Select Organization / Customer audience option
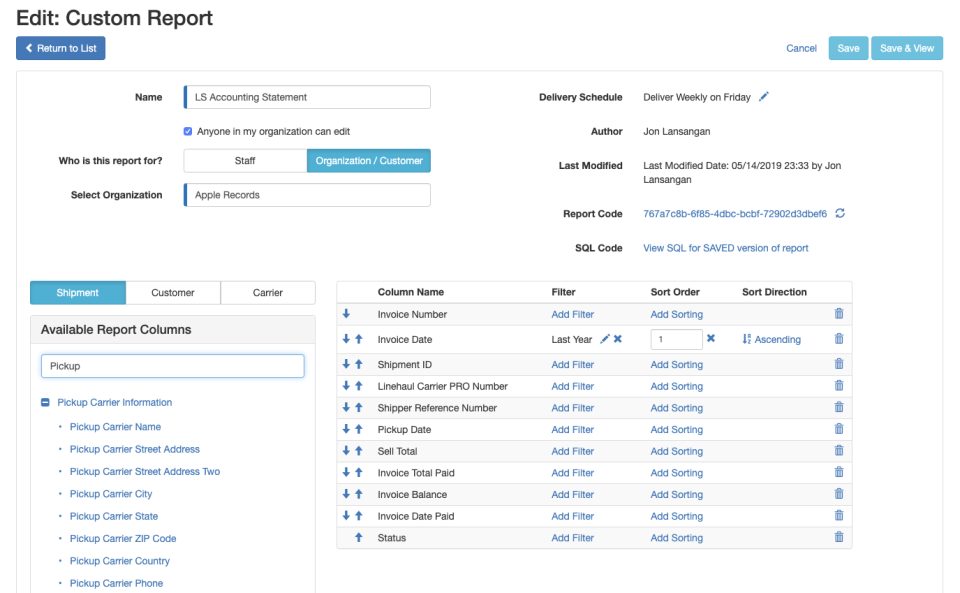 [369, 160]
